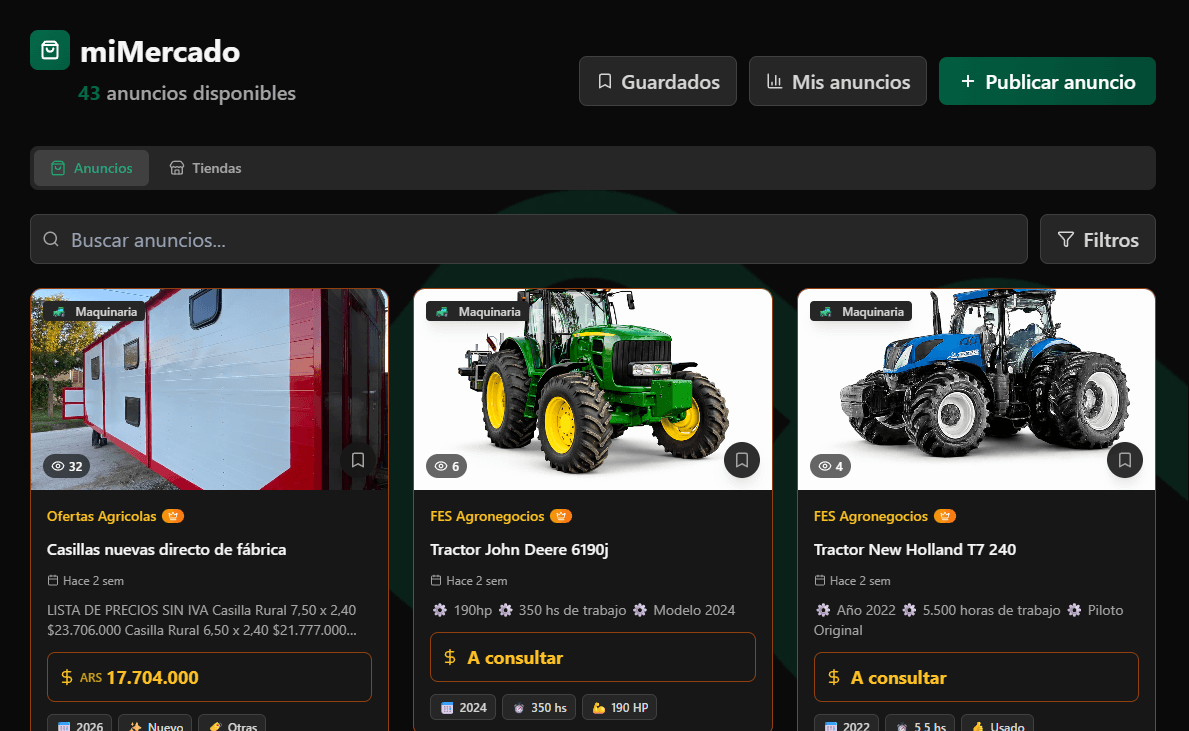The height and width of the screenshot is (731, 1189).
Task: Click the search magnifier icon in the search bar
Action: [x=51, y=239]
